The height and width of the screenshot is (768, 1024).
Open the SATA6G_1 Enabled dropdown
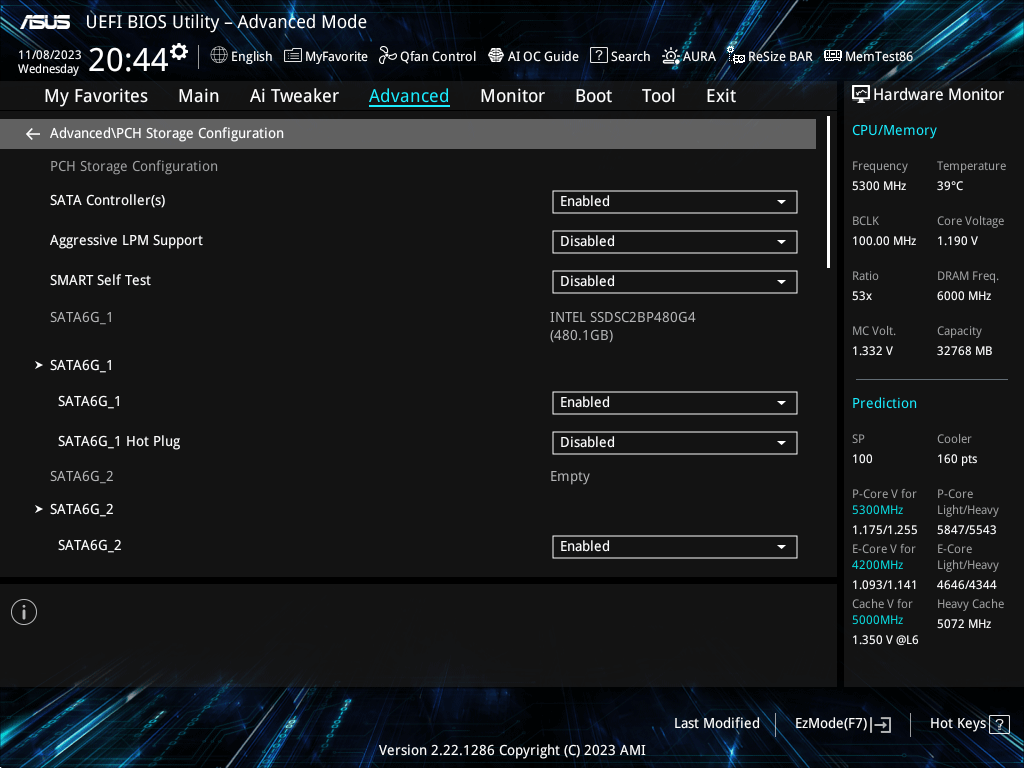pyautogui.click(x=675, y=403)
